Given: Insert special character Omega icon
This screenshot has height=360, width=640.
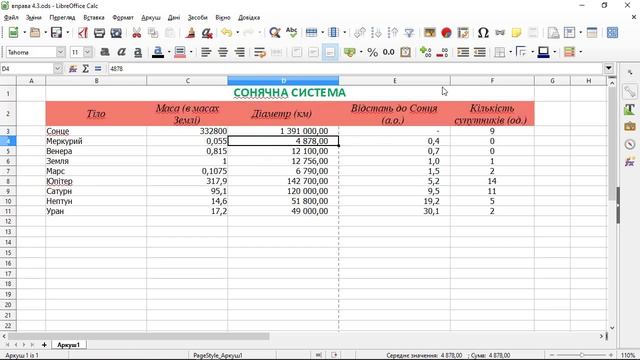Looking at the screenshot, I should (483, 33).
